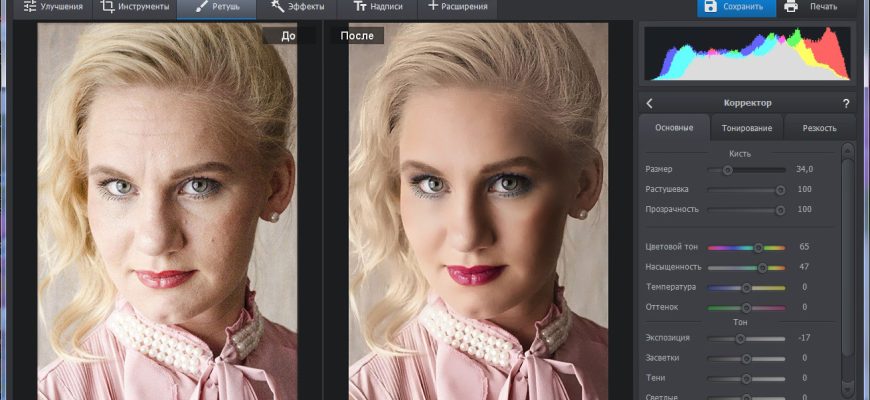Click the floppy disk save icon
Viewport: 870px width, 400px height.
(x=710, y=7)
